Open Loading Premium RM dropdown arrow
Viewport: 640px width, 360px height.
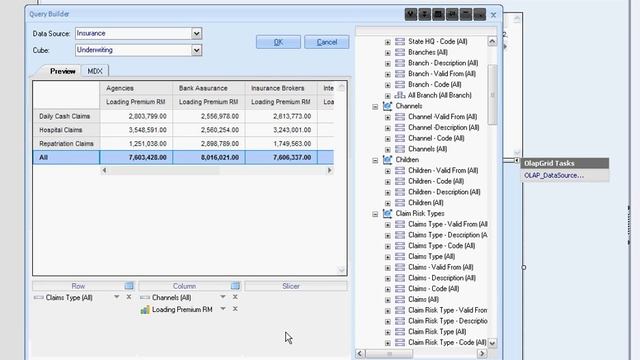coord(223,309)
